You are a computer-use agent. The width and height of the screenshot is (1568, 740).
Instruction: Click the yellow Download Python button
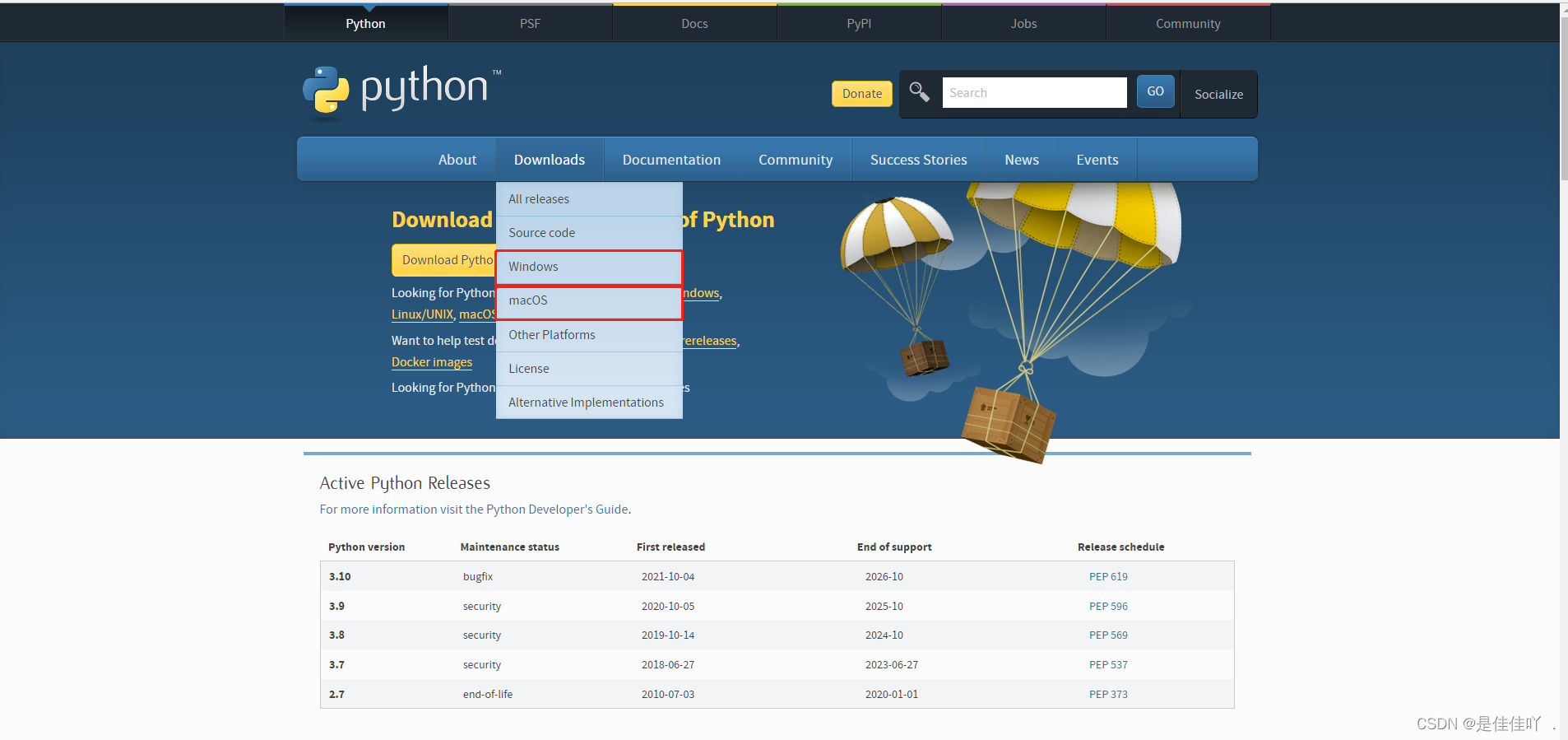coord(444,260)
